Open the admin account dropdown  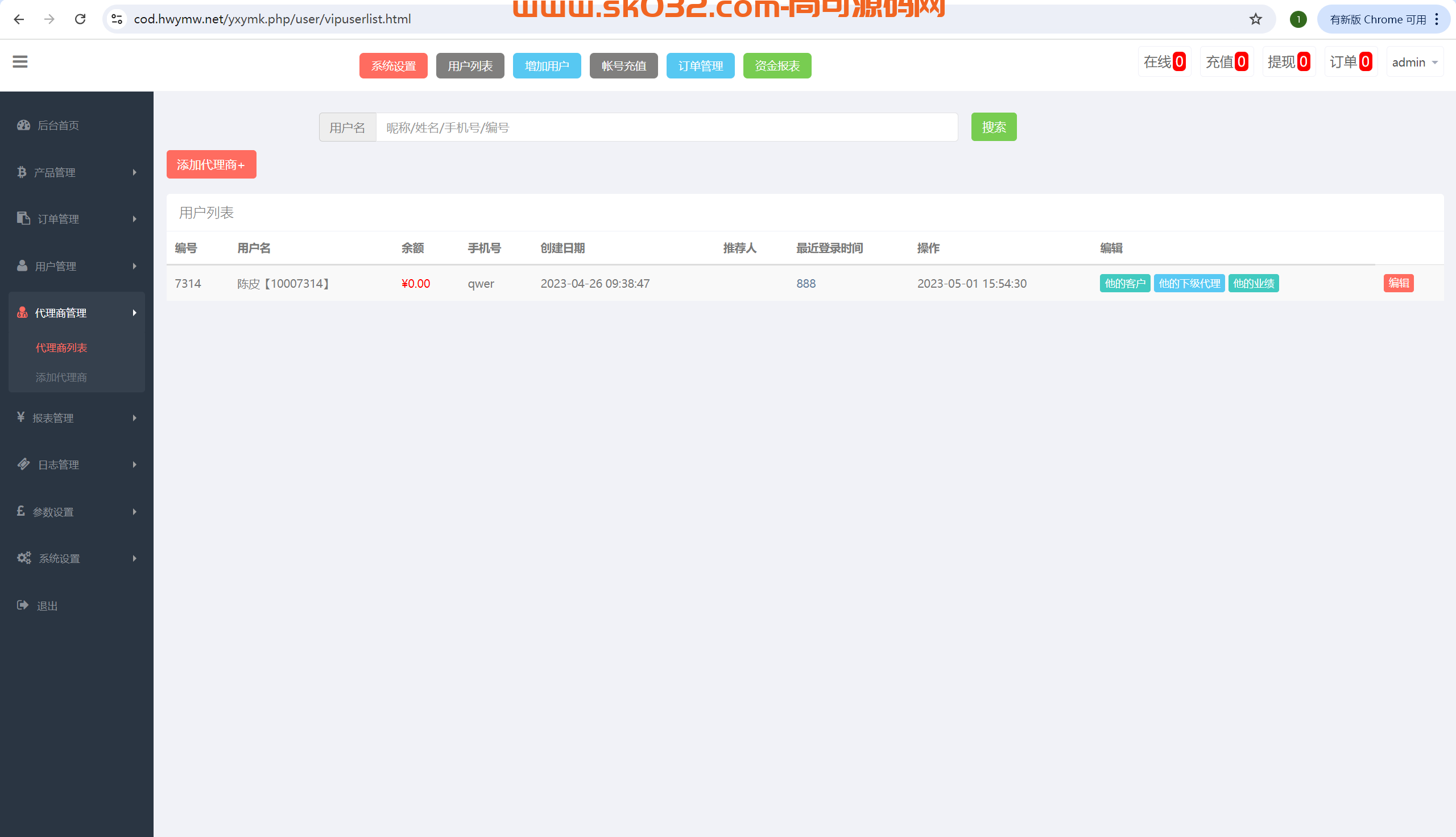click(x=1414, y=62)
